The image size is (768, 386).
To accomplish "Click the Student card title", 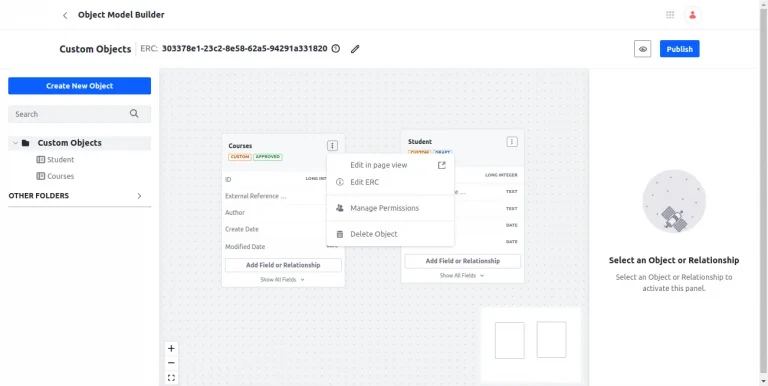I will (x=420, y=142).
